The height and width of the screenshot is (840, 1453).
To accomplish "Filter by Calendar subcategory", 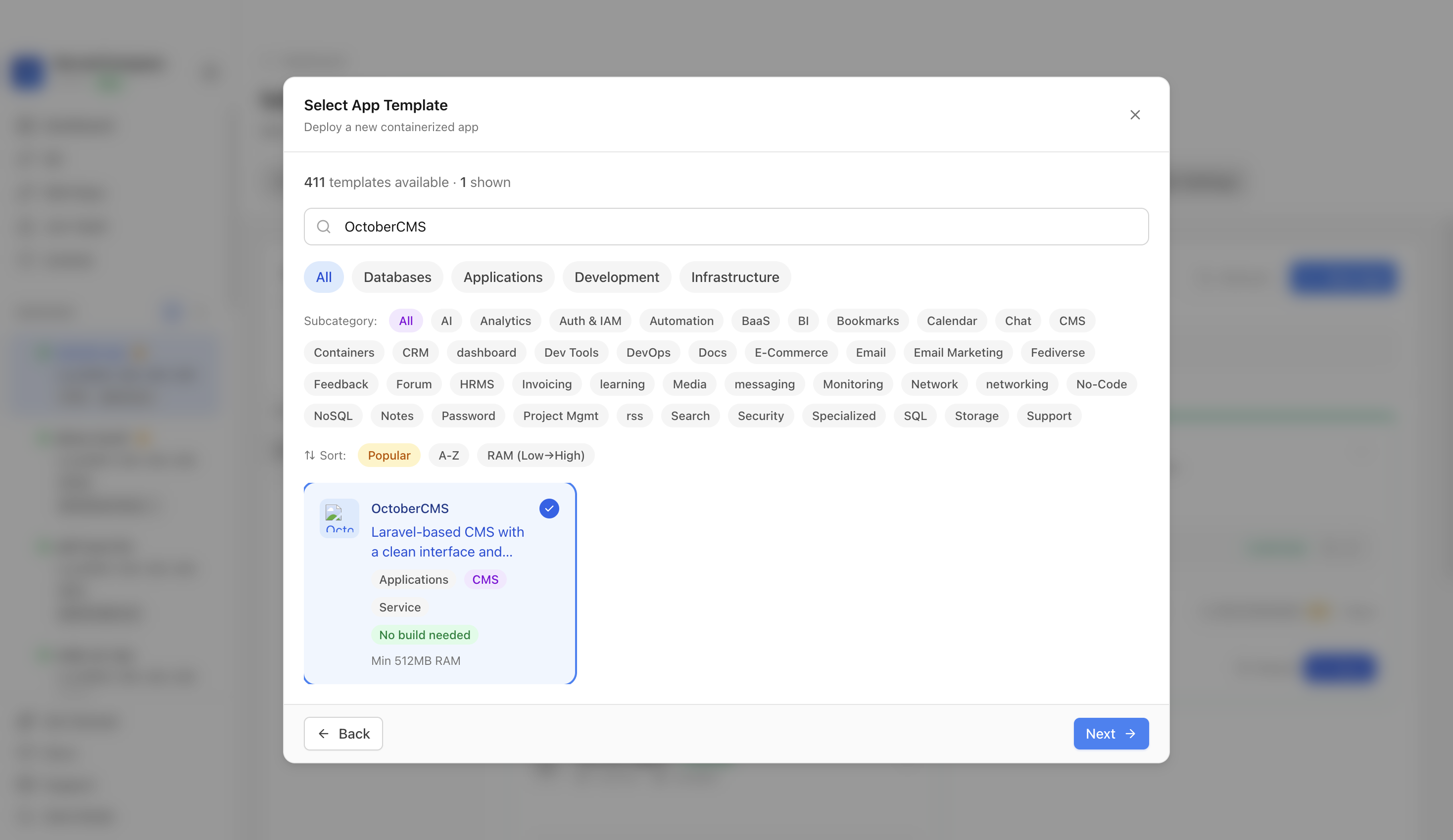I will (x=952, y=321).
